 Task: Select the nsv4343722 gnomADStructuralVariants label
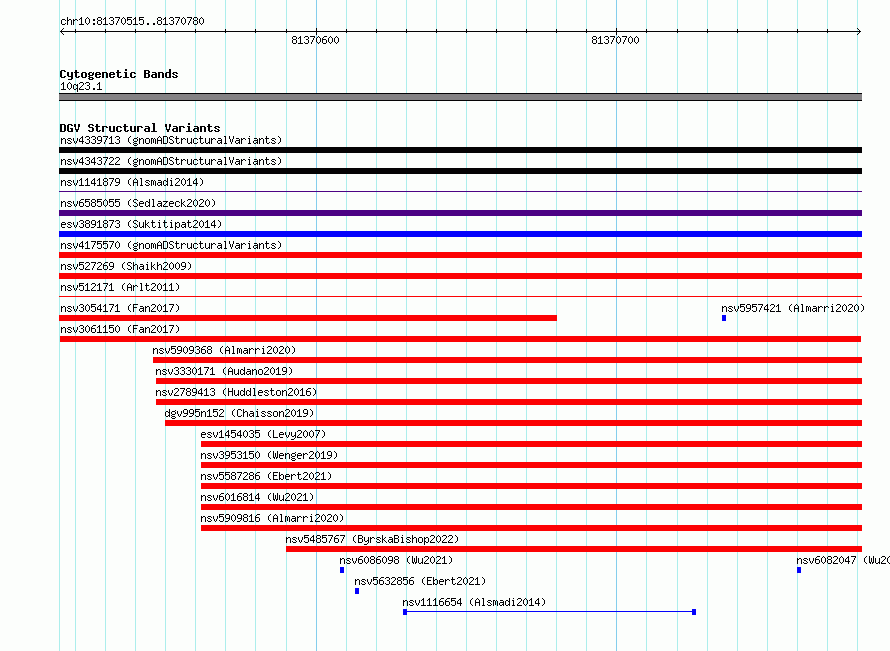[171, 161]
